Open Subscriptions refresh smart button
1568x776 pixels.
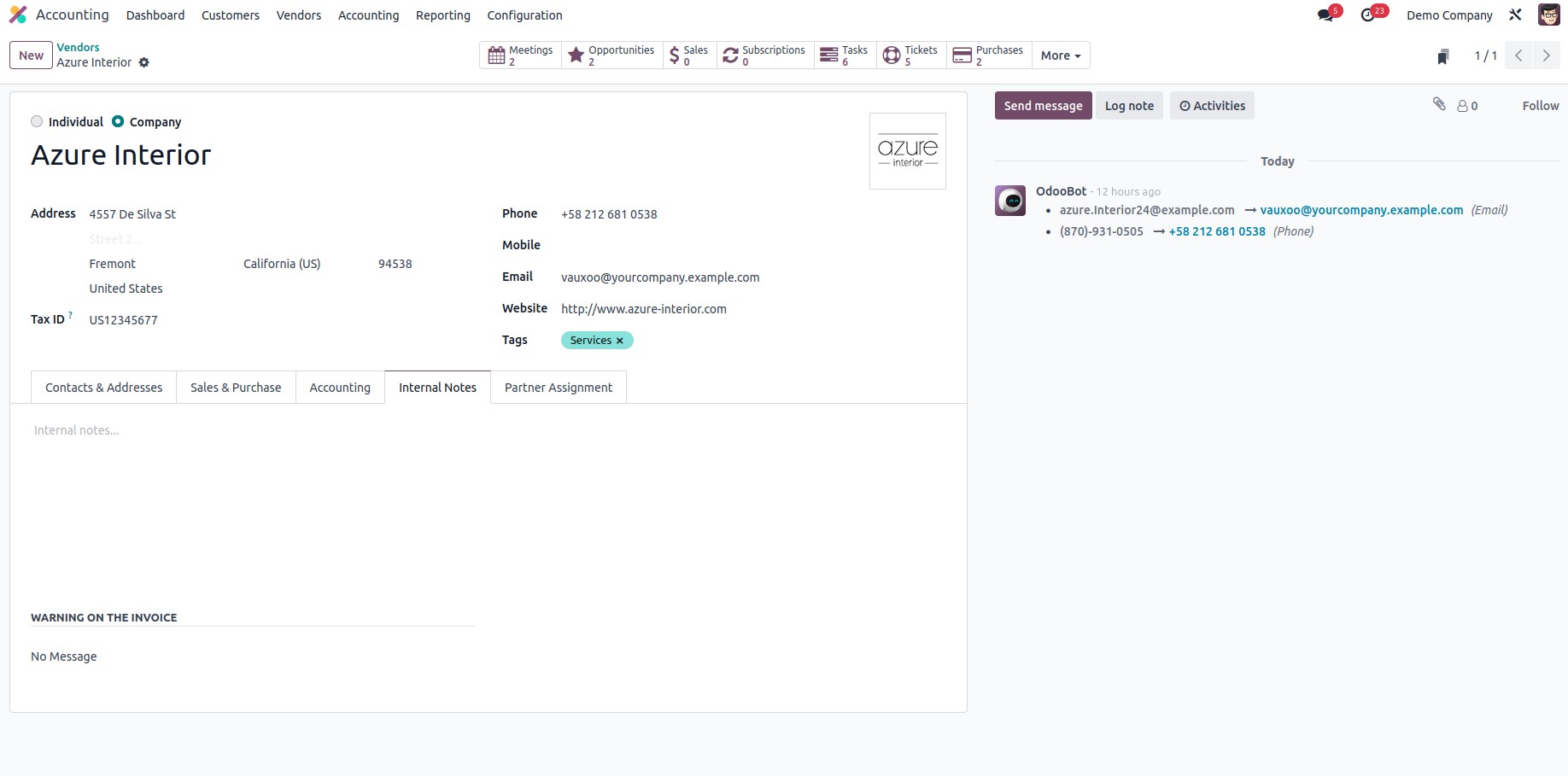[x=764, y=55]
